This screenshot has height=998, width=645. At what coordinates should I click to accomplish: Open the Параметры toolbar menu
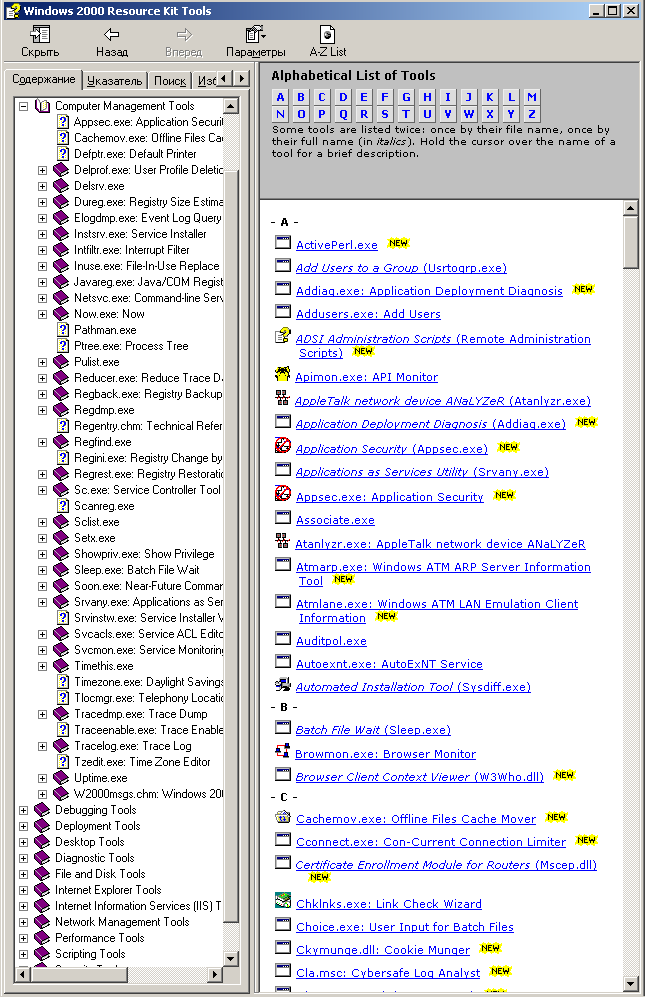pyautogui.click(x=256, y=41)
